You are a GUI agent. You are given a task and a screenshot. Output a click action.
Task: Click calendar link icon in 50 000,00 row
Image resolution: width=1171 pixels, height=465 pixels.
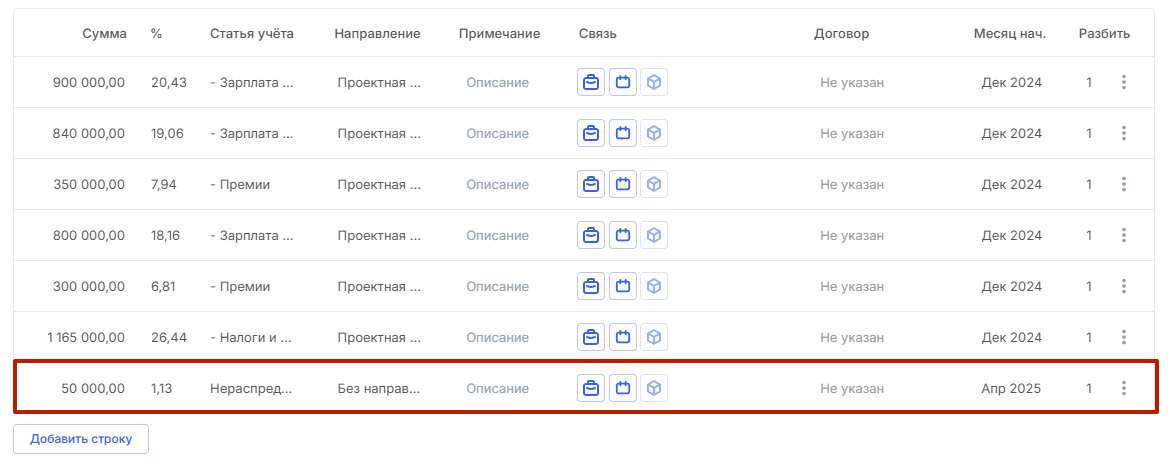tap(623, 388)
